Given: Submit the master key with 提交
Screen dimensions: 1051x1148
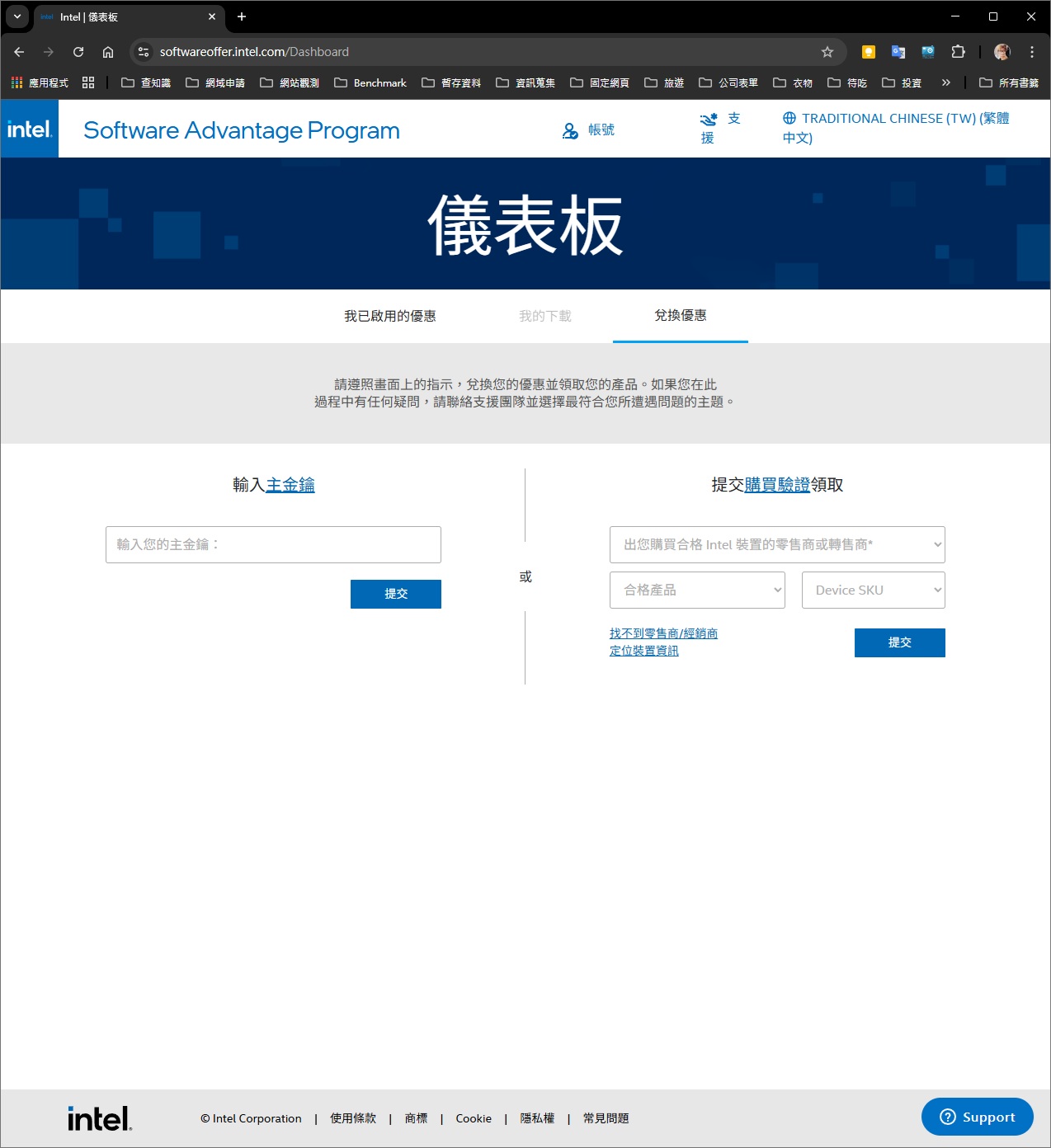Looking at the screenshot, I should (x=395, y=594).
